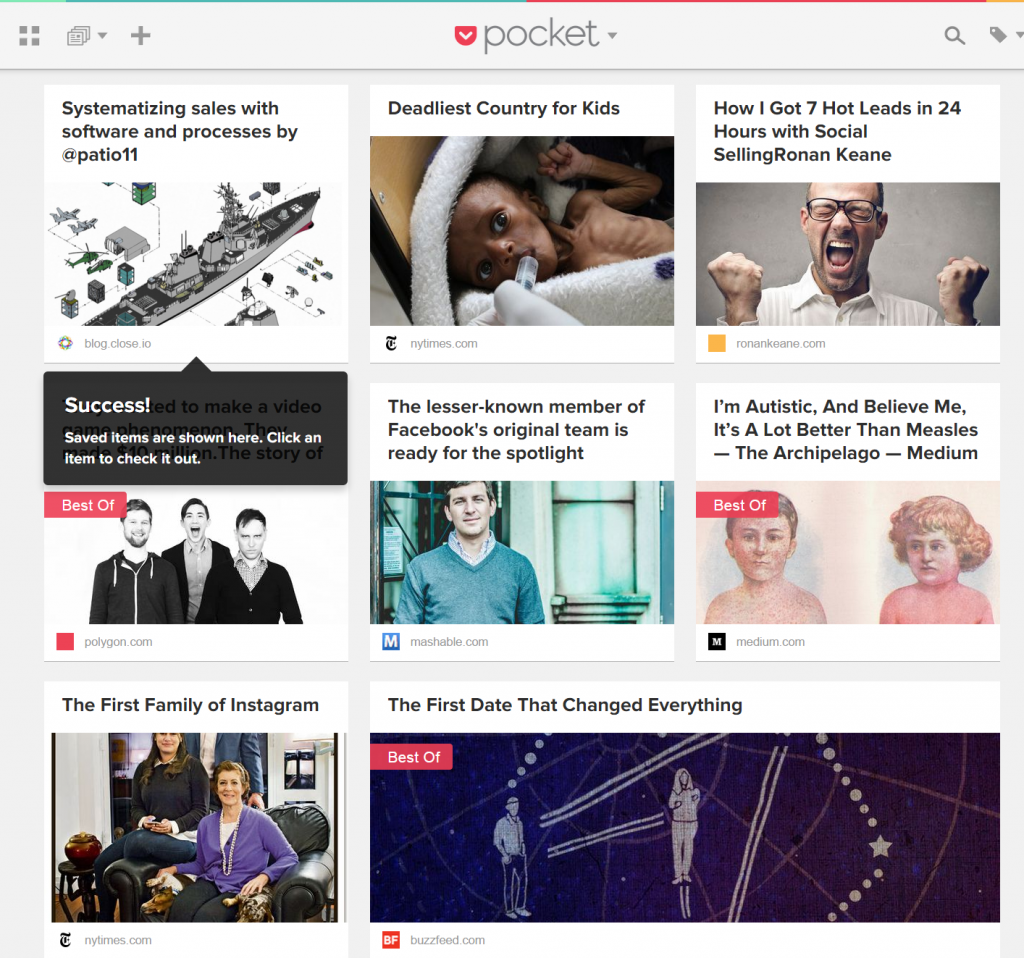The image size is (1024, 958).
Task: Click the warship illustration thumbnail
Action: (x=196, y=254)
